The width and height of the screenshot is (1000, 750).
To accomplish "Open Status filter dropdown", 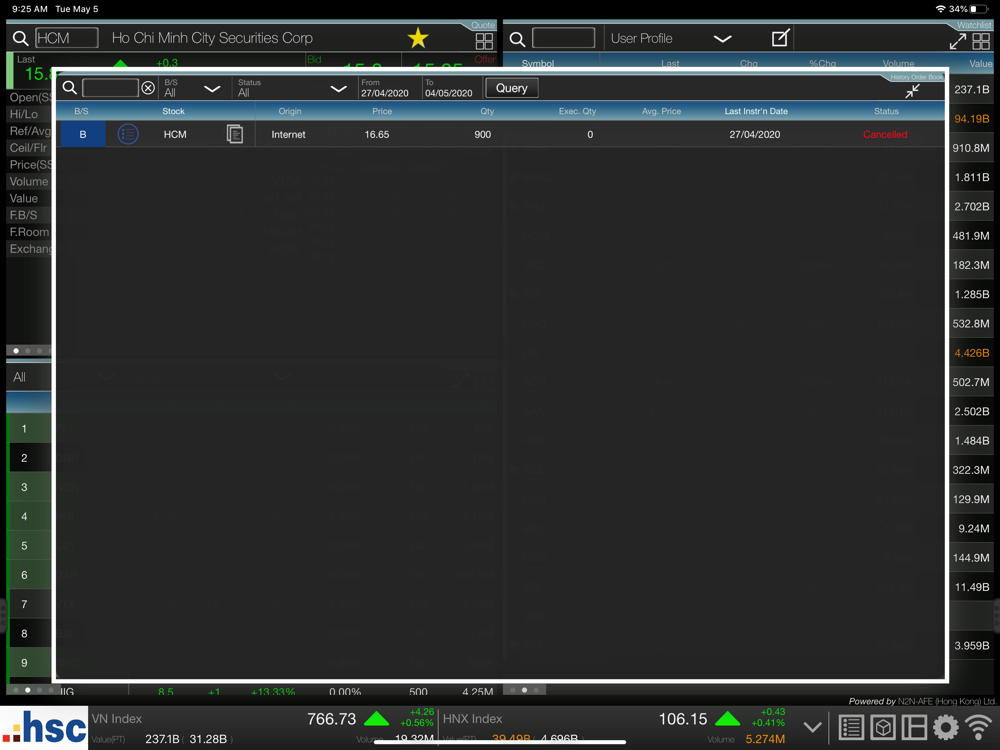I will click(292, 88).
